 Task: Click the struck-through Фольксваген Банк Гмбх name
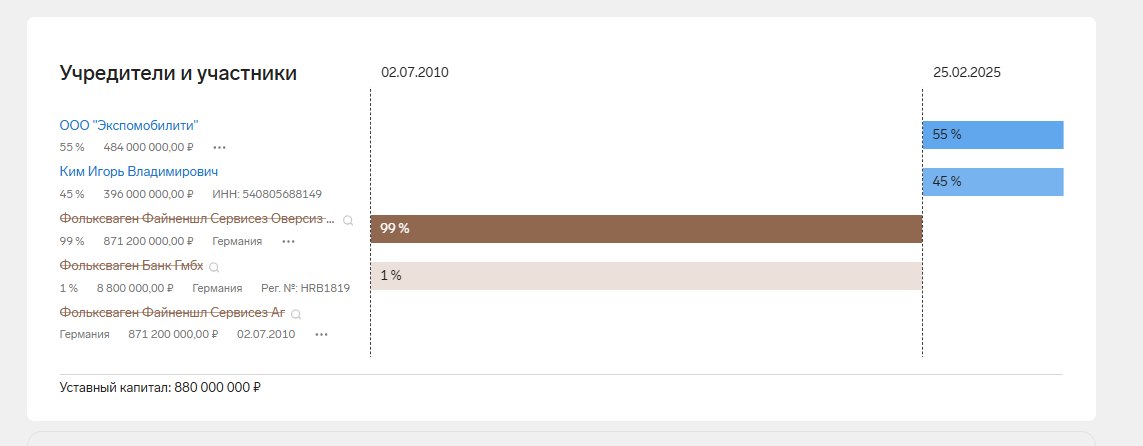(x=131, y=266)
